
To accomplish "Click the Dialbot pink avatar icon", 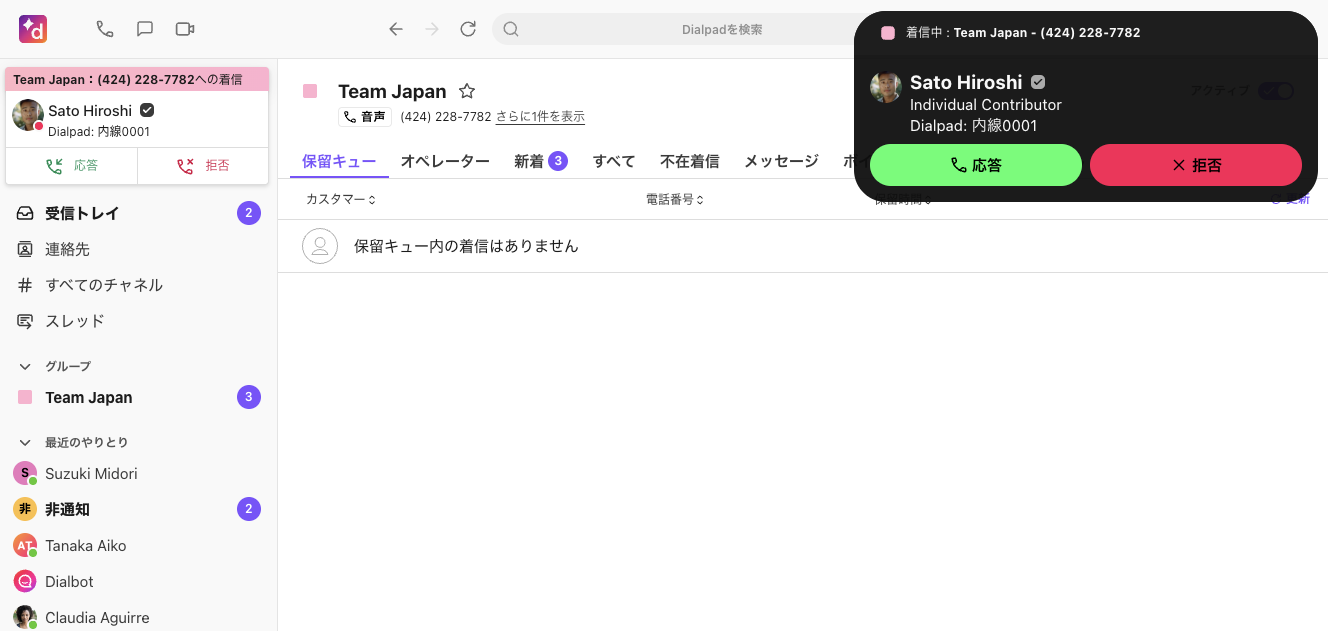I will pos(25,581).
